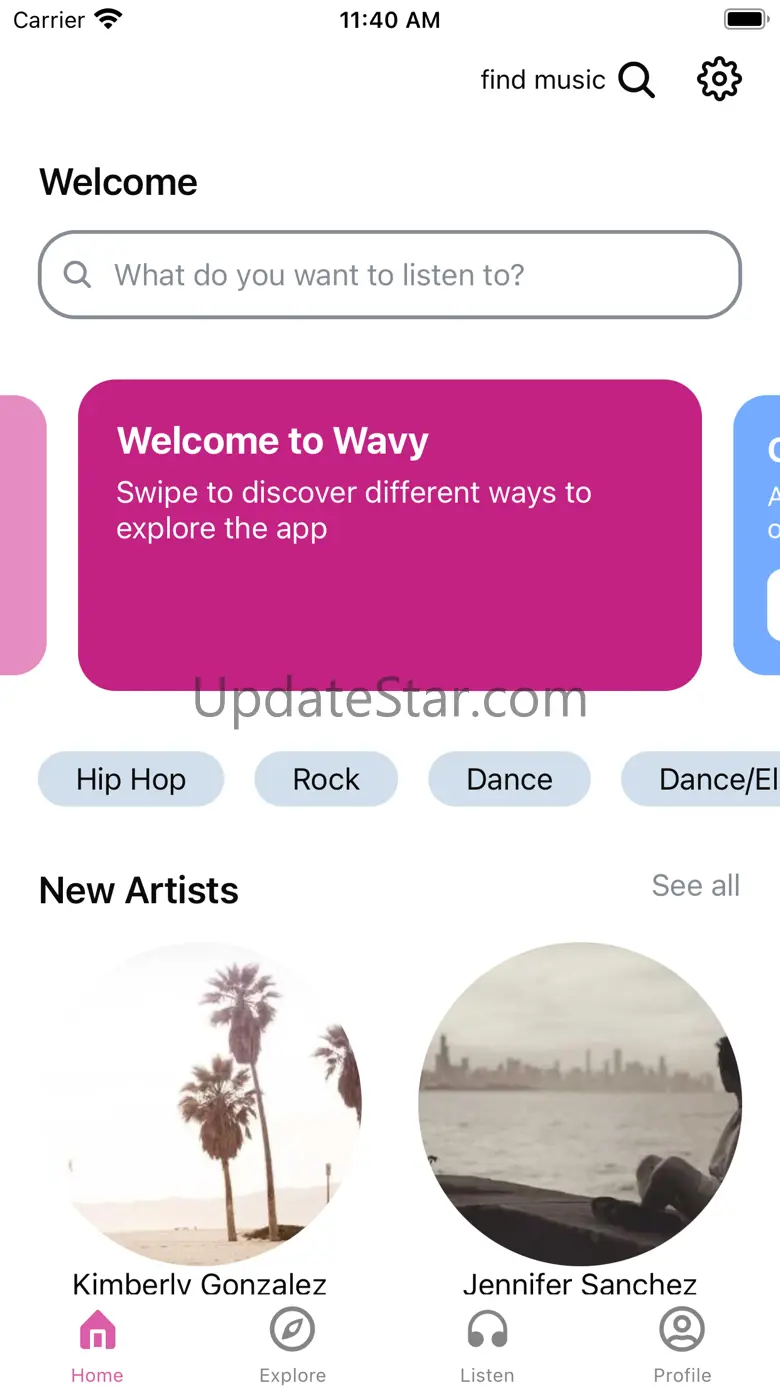Tap the magnifying glass find music icon
The image size is (780, 1387).
pyautogui.click(x=636, y=79)
